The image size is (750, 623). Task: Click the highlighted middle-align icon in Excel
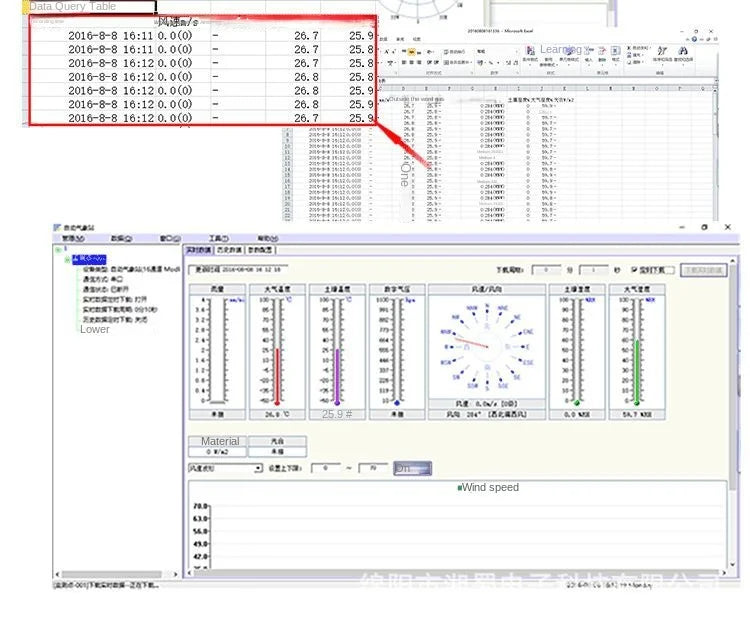click(411, 52)
